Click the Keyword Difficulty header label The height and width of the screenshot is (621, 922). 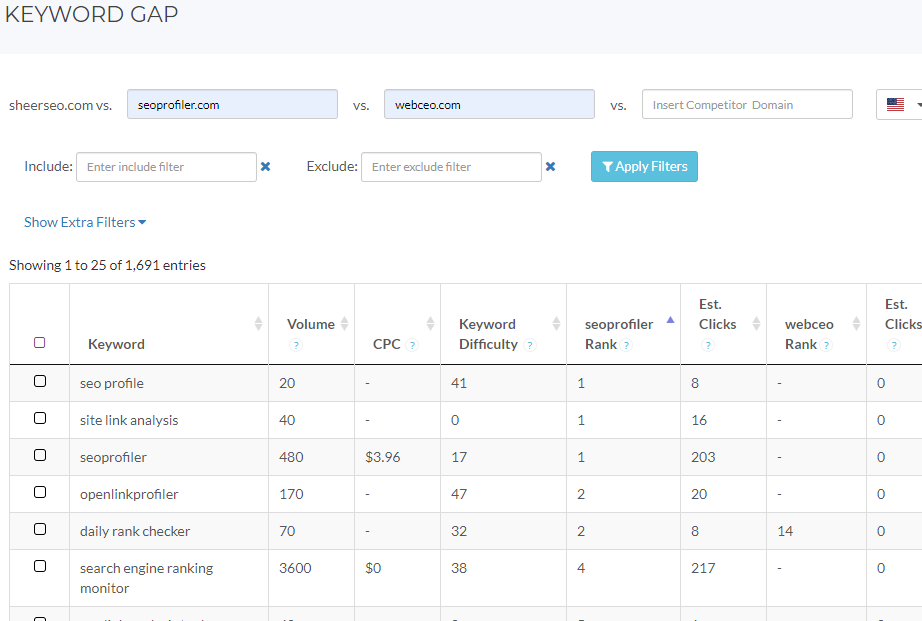click(x=487, y=334)
